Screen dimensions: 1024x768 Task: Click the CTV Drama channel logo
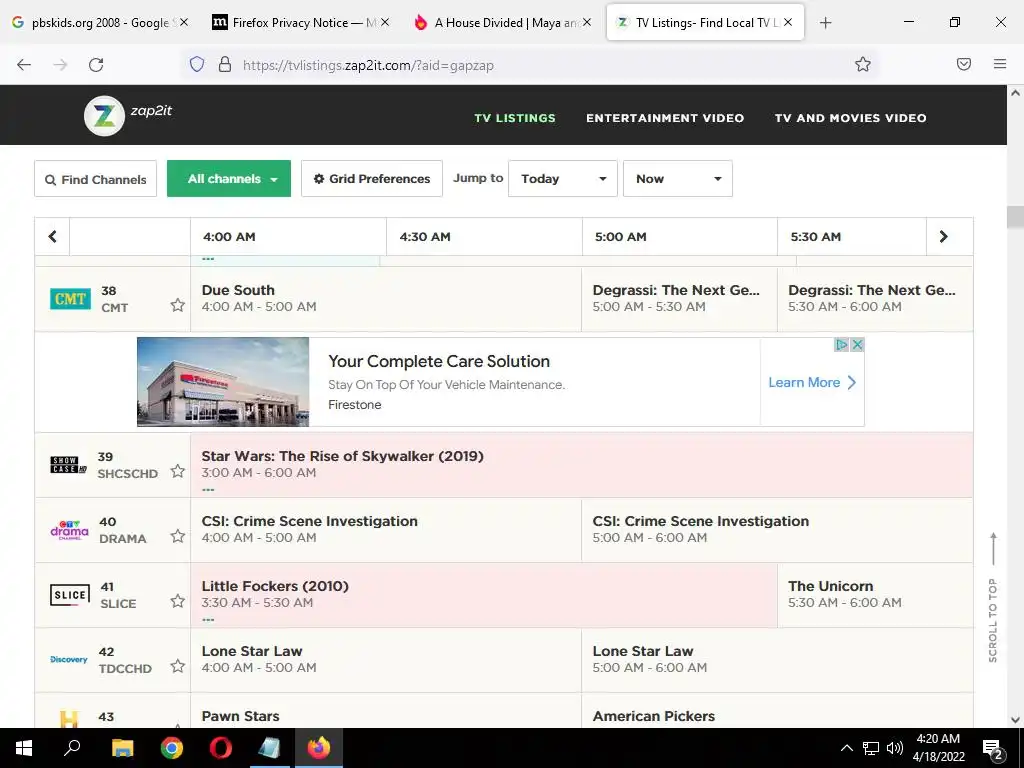tap(69, 530)
